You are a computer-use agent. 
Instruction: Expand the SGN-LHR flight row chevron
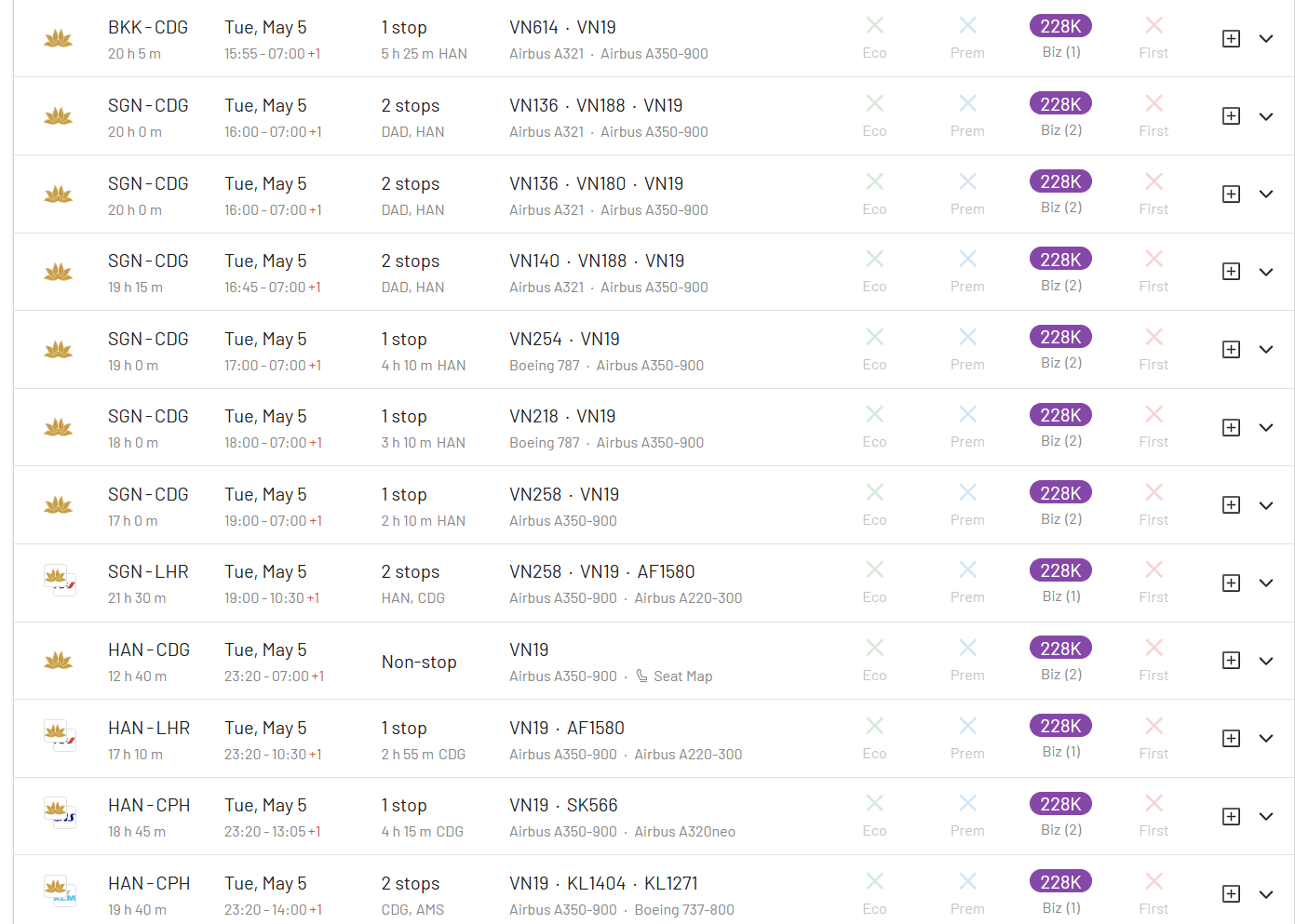[x=1266, y=583]
